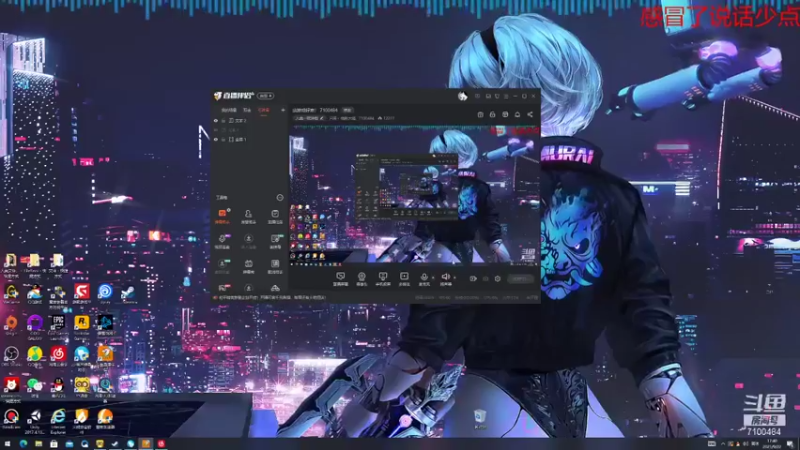Expand speaker options arrow beside speaker icon

coord(455,278)
